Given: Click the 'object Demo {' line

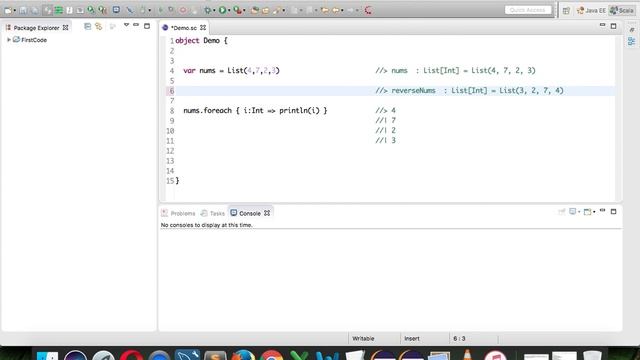Looking at the screenshot, I should (x=201, y=41).
